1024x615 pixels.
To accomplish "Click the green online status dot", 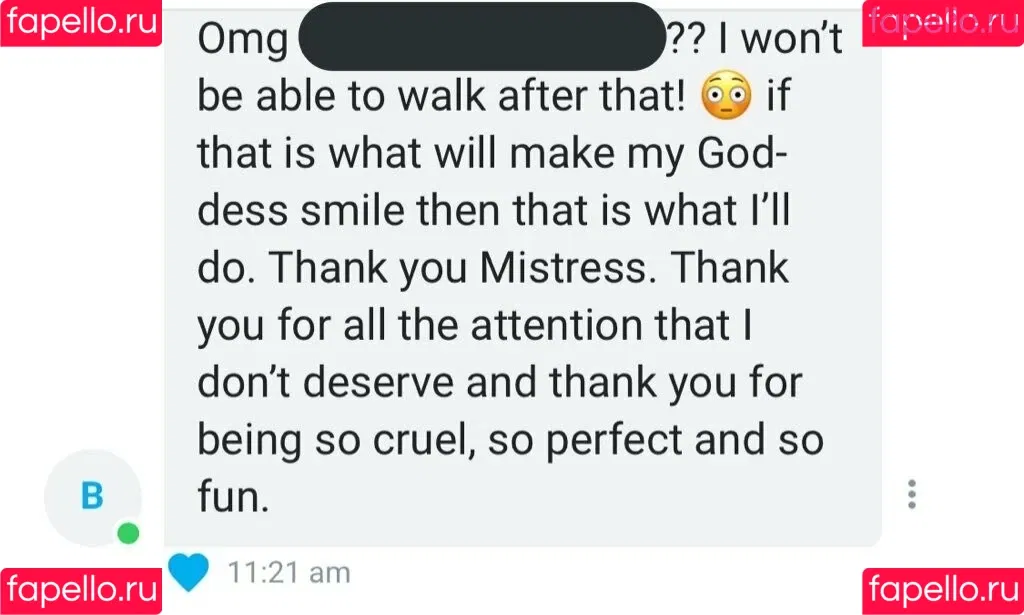I will (x=128, y=533).
